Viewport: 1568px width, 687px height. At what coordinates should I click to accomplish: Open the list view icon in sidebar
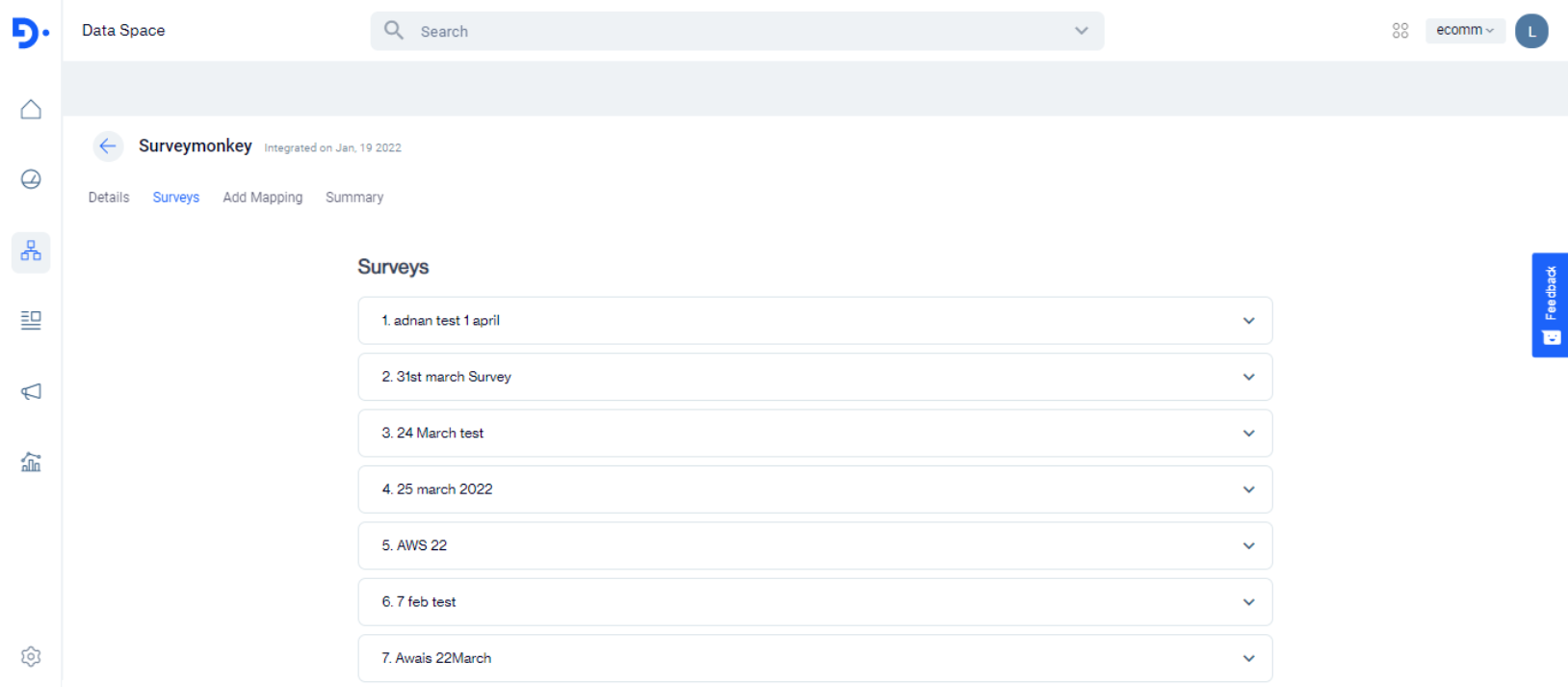pyautogui.click(x=31, y=320)
